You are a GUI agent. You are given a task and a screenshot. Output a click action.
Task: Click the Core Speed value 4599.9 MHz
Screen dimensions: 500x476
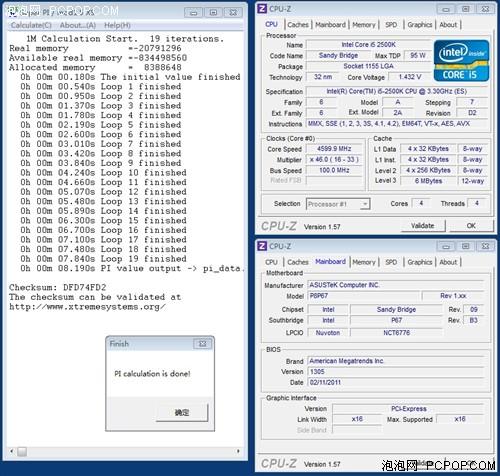tap(334, 149)
